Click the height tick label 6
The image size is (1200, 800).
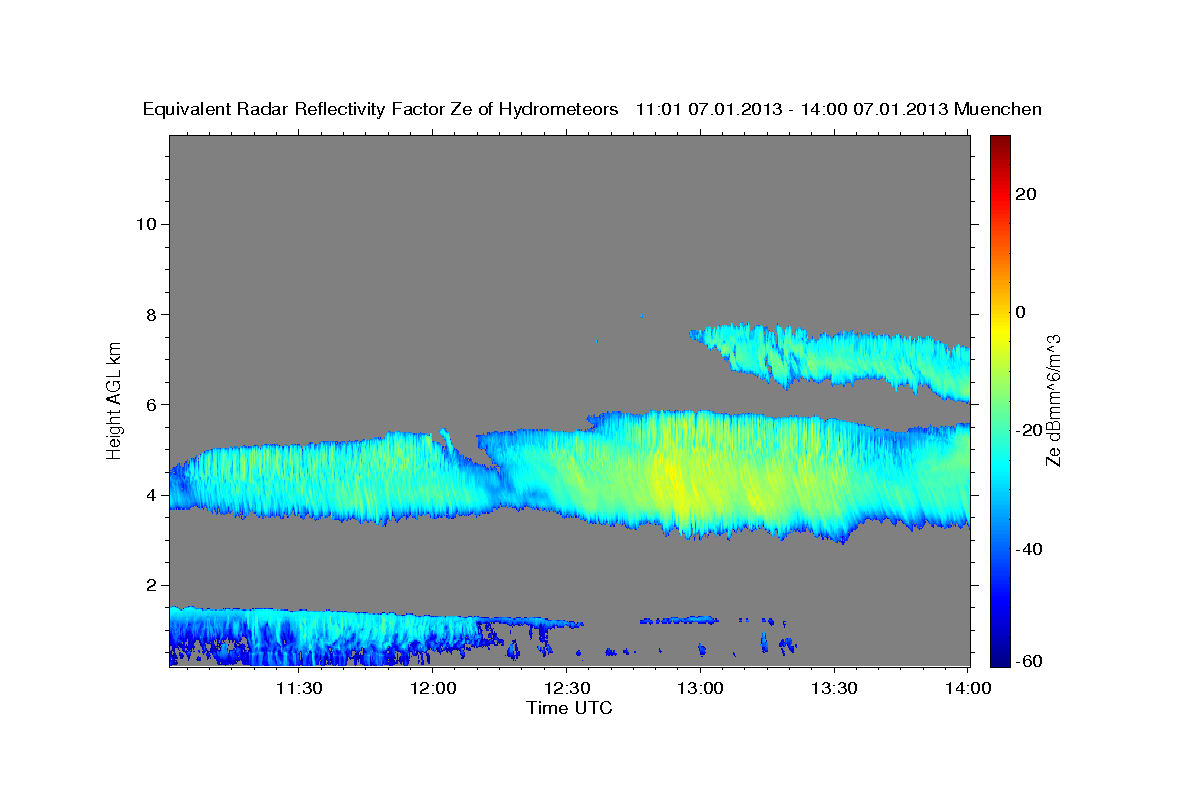(152, 405)
